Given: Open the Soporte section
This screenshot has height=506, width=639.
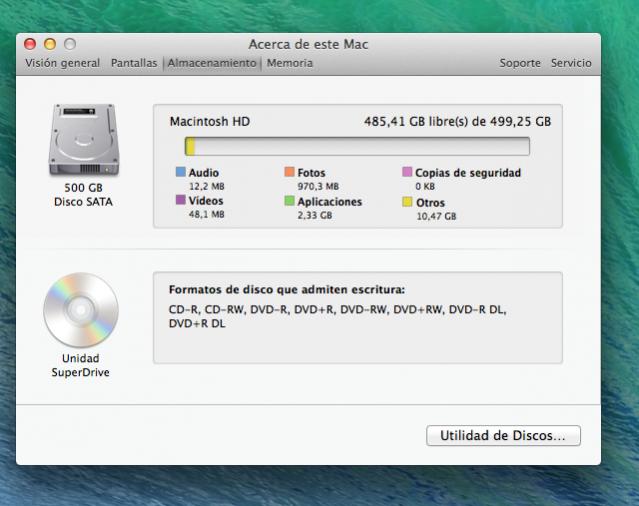Looking at the screenshot, I should point(520,63).
